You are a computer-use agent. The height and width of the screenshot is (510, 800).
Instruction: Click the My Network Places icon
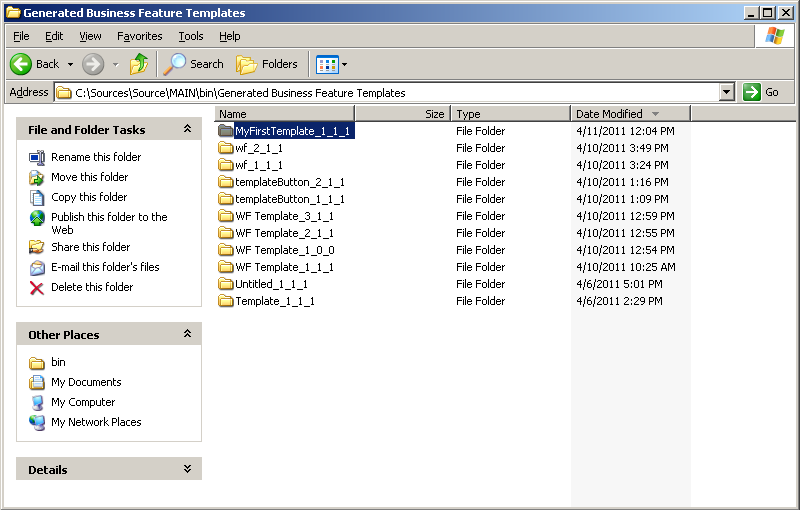(37, 422)
